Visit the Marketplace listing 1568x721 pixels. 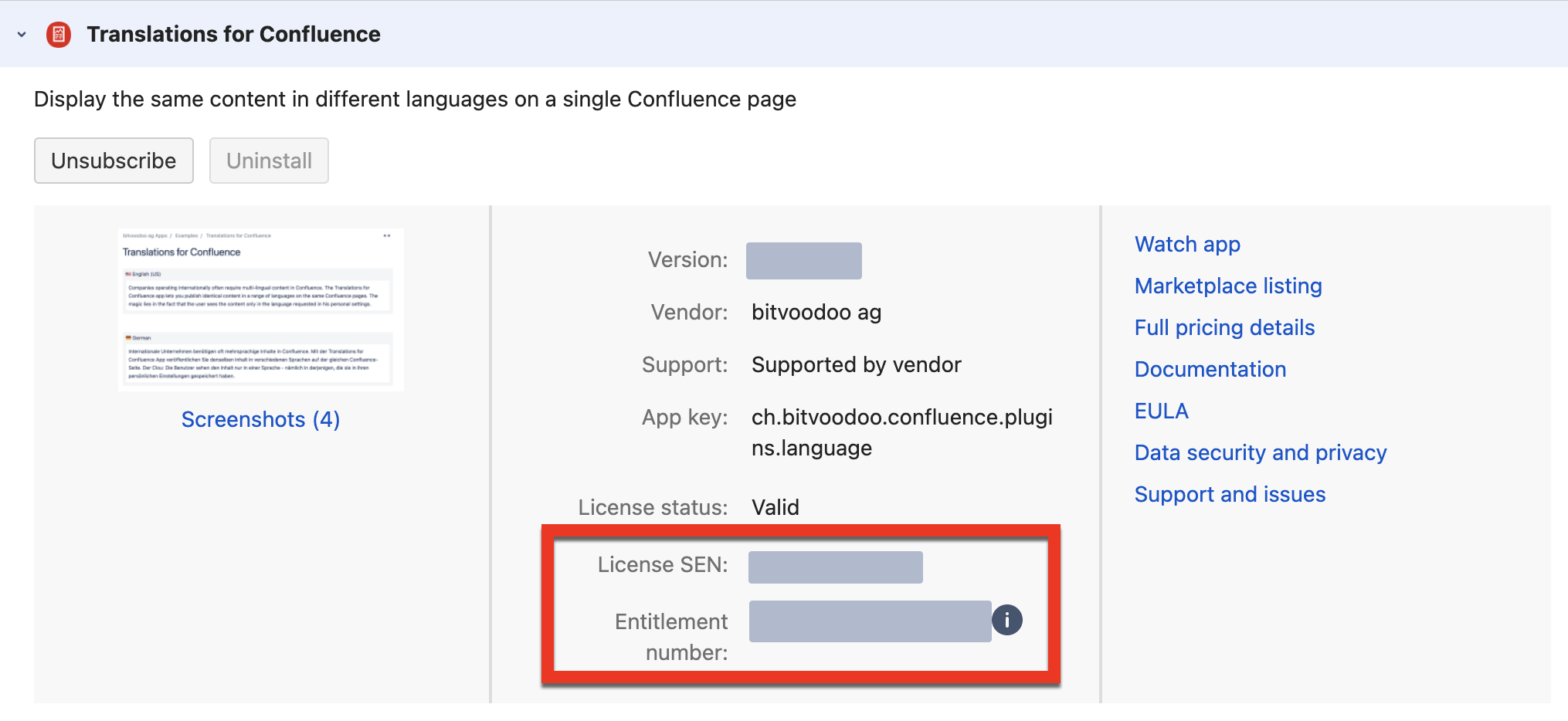click(x=1227, y=286)
